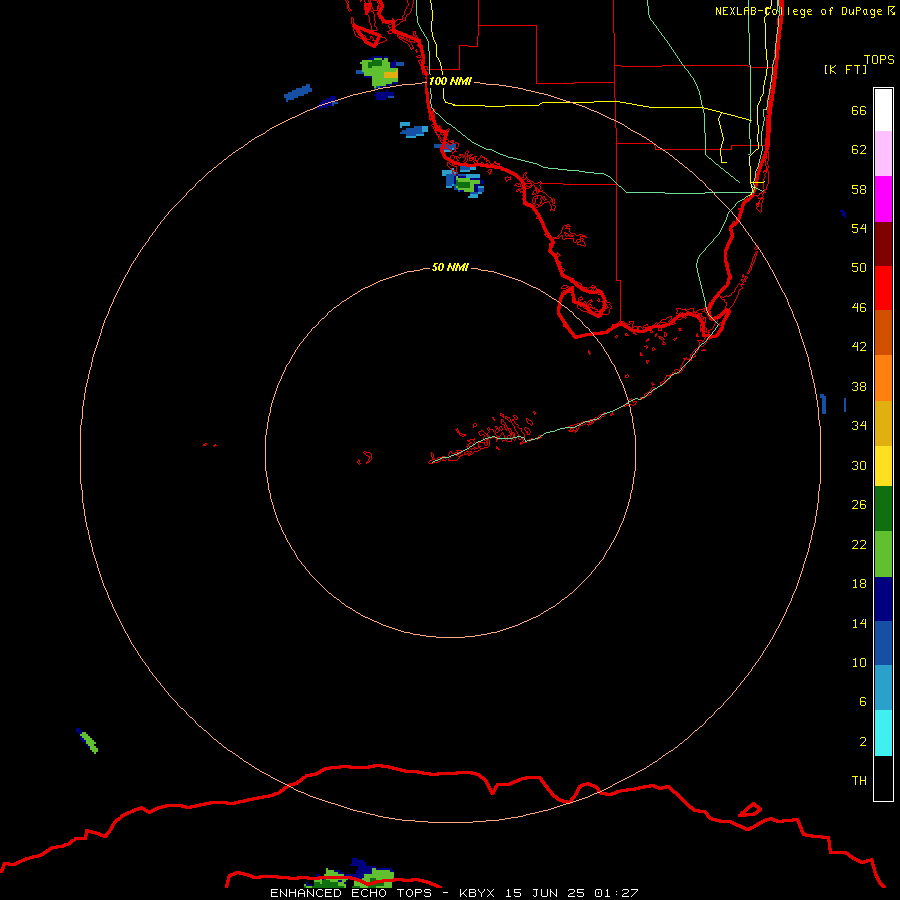Click the 6 legend value
Image resolution: width=900 pixels, height=900 pixels.
[863, 701]
